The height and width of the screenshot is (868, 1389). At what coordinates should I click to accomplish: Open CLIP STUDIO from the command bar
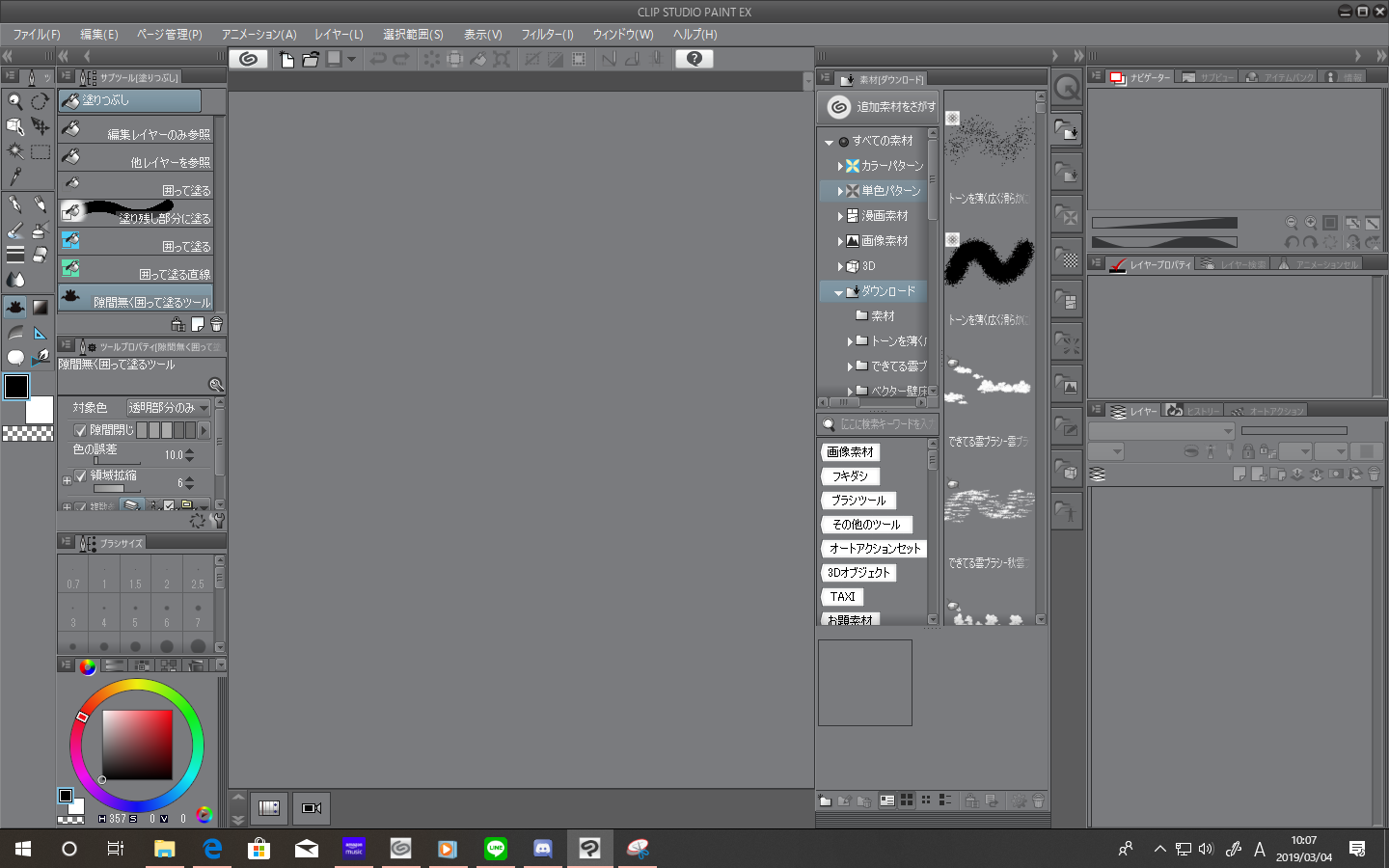click(x=248, y=59)
